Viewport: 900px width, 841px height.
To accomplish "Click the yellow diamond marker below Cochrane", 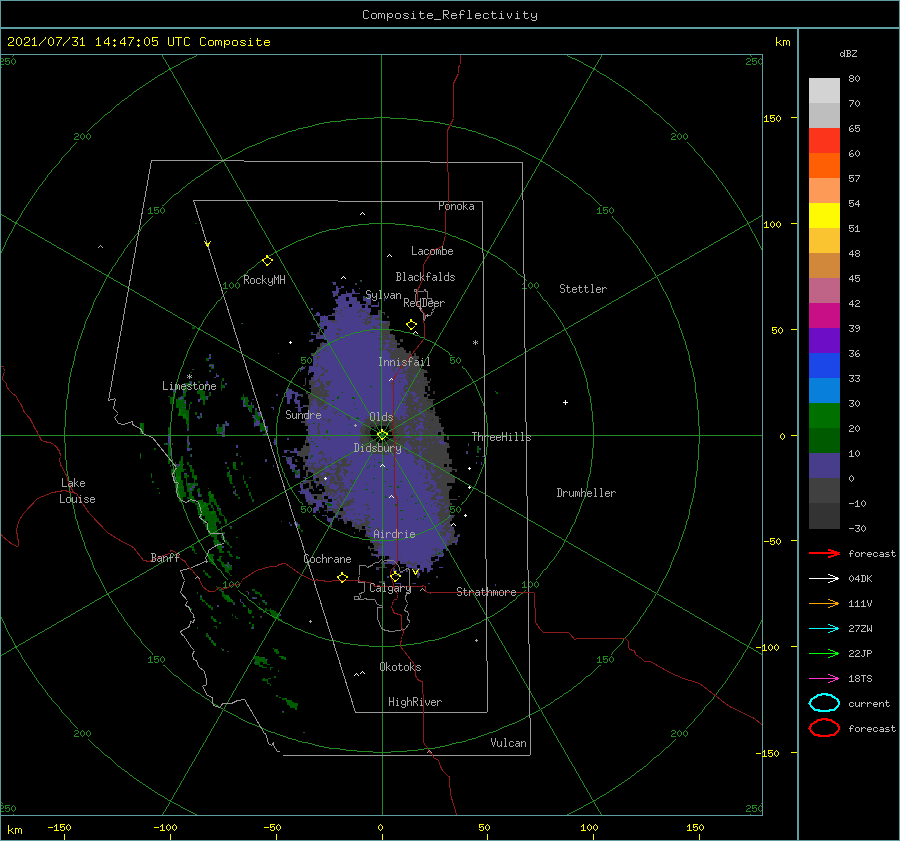I will click(343, 578).
